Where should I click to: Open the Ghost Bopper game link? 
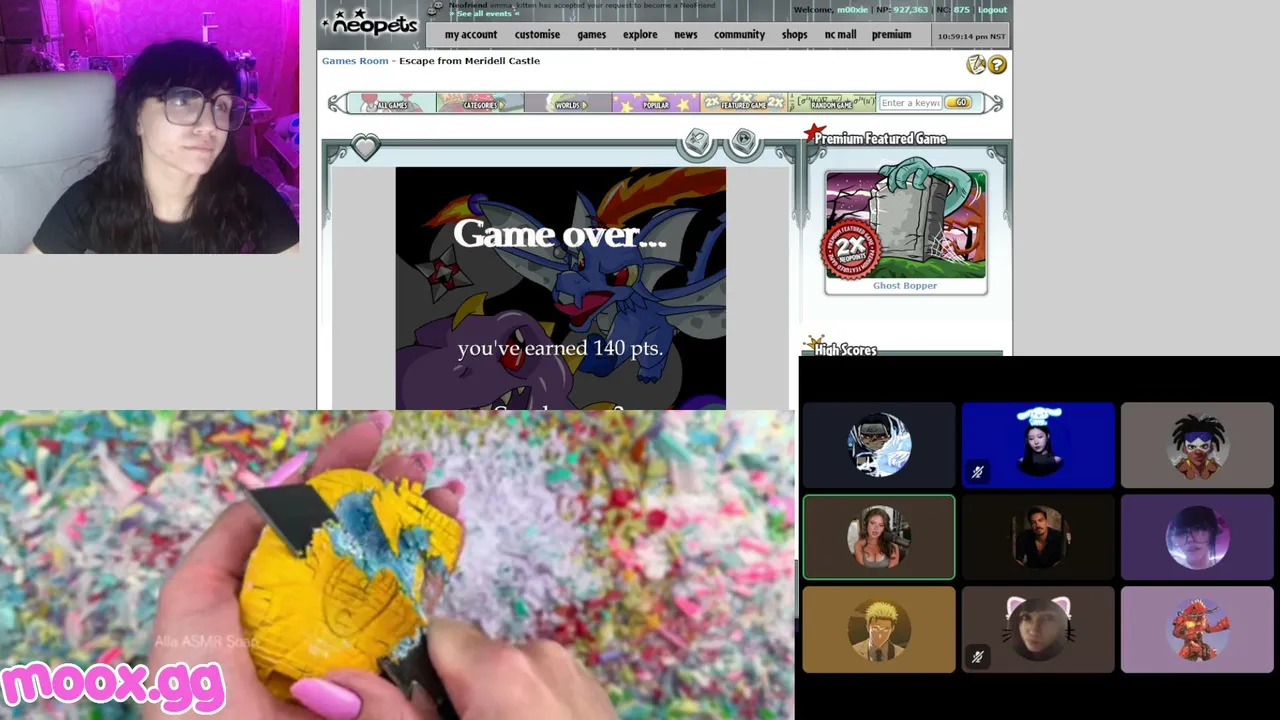pos(905,286)
